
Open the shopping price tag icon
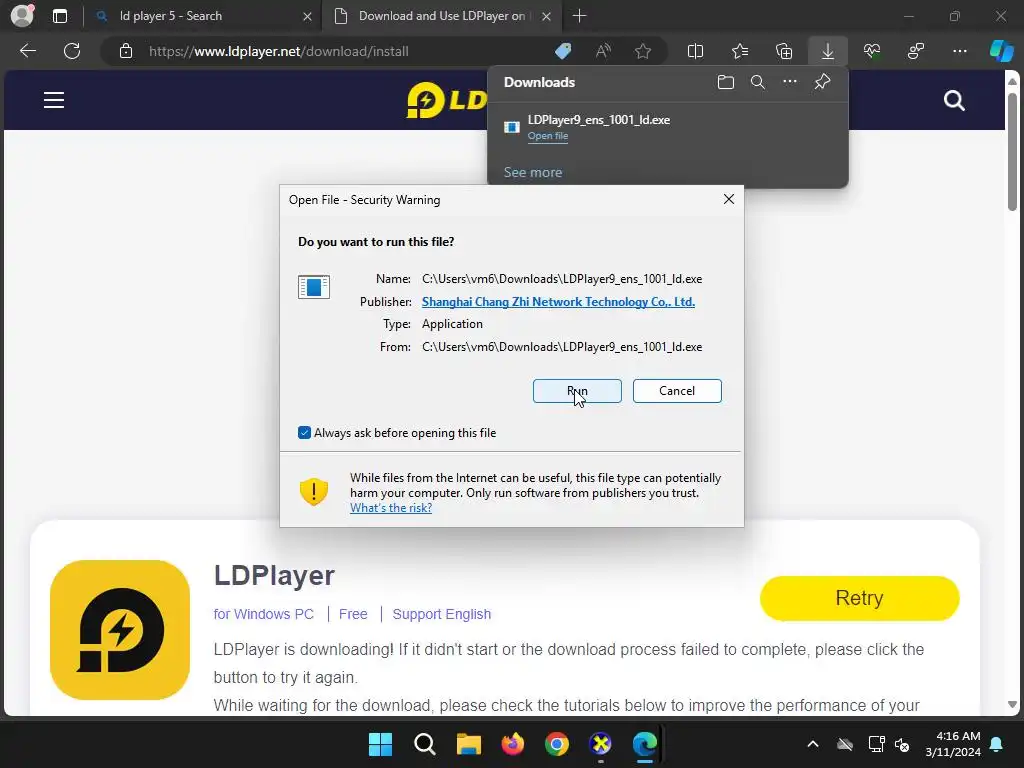563,51
